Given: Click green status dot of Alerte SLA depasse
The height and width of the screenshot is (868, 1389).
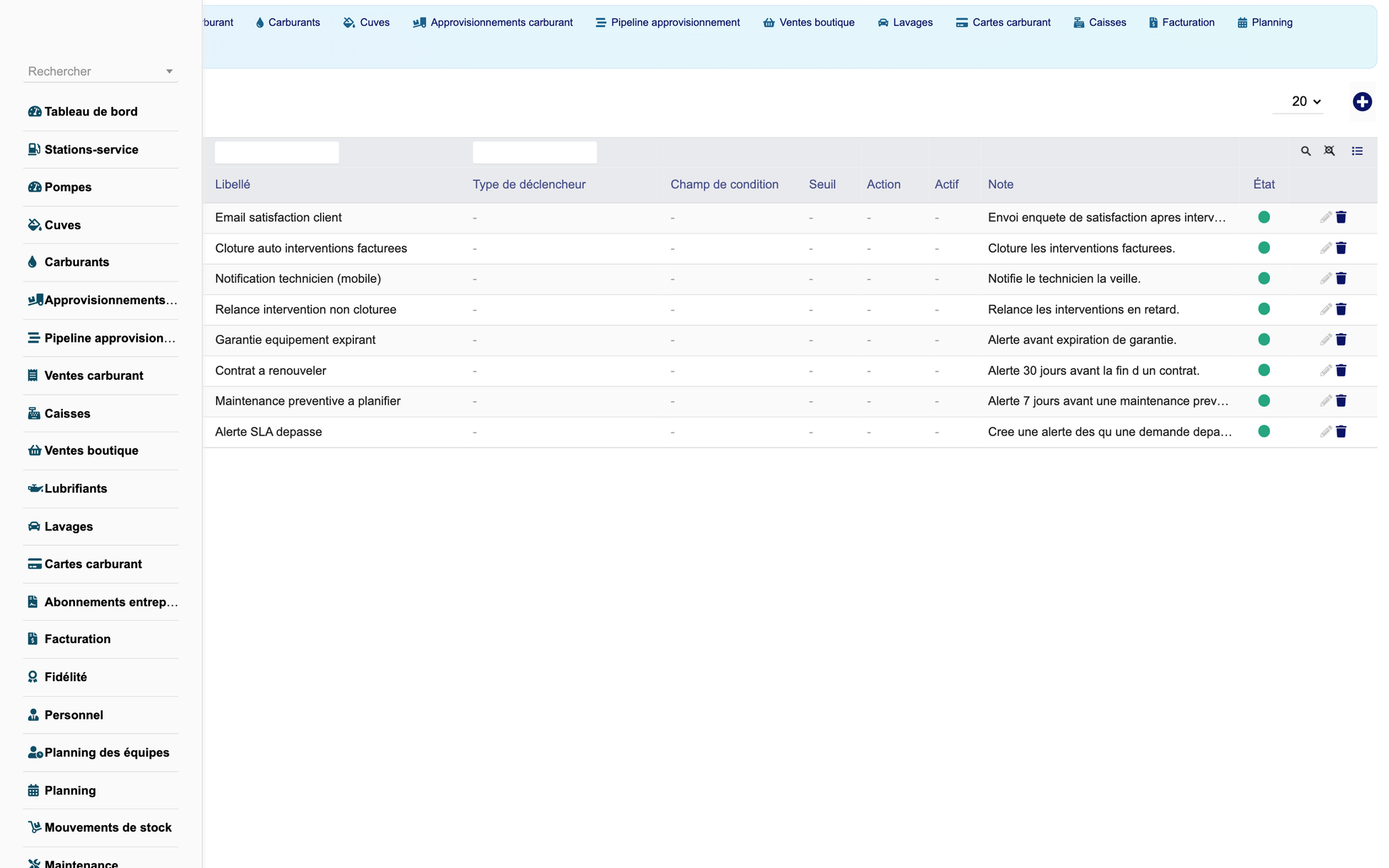Looking at the screenshot, I should [1264, 431].
